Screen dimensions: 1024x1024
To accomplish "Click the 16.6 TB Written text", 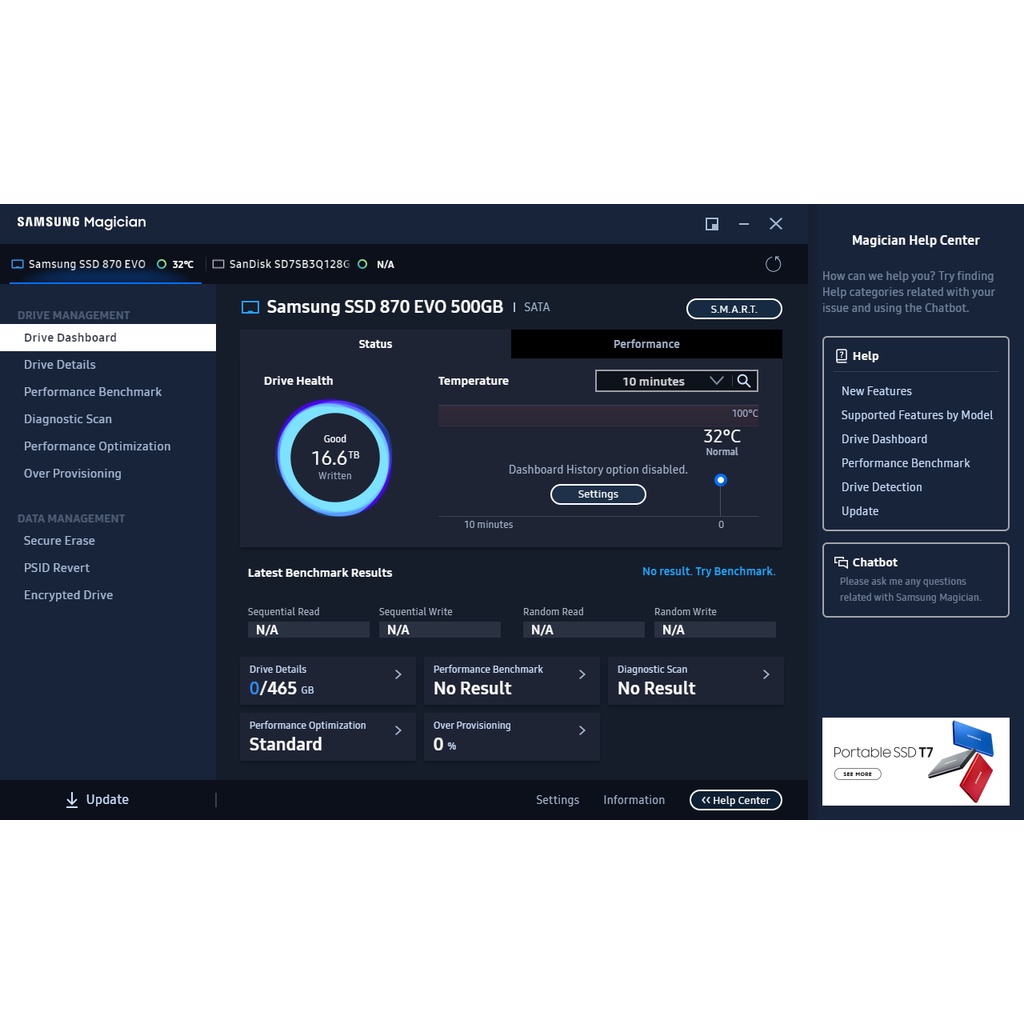I will coord(335,463).
